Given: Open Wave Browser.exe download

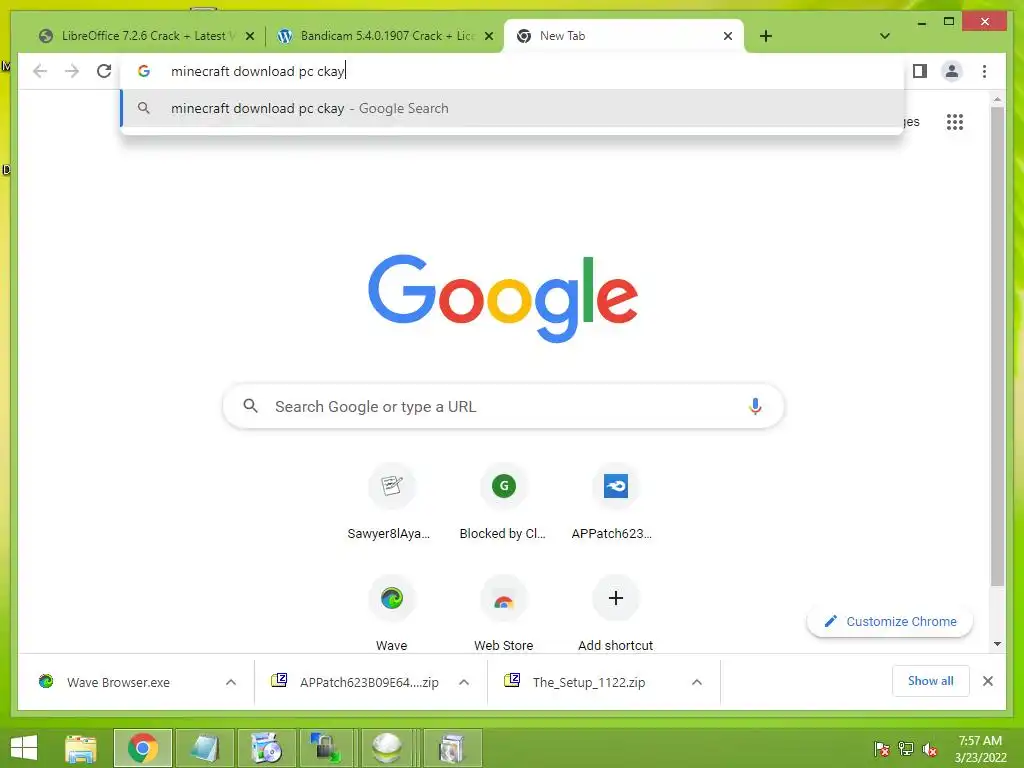Looking at the screenshot, I should coord(118,682).
